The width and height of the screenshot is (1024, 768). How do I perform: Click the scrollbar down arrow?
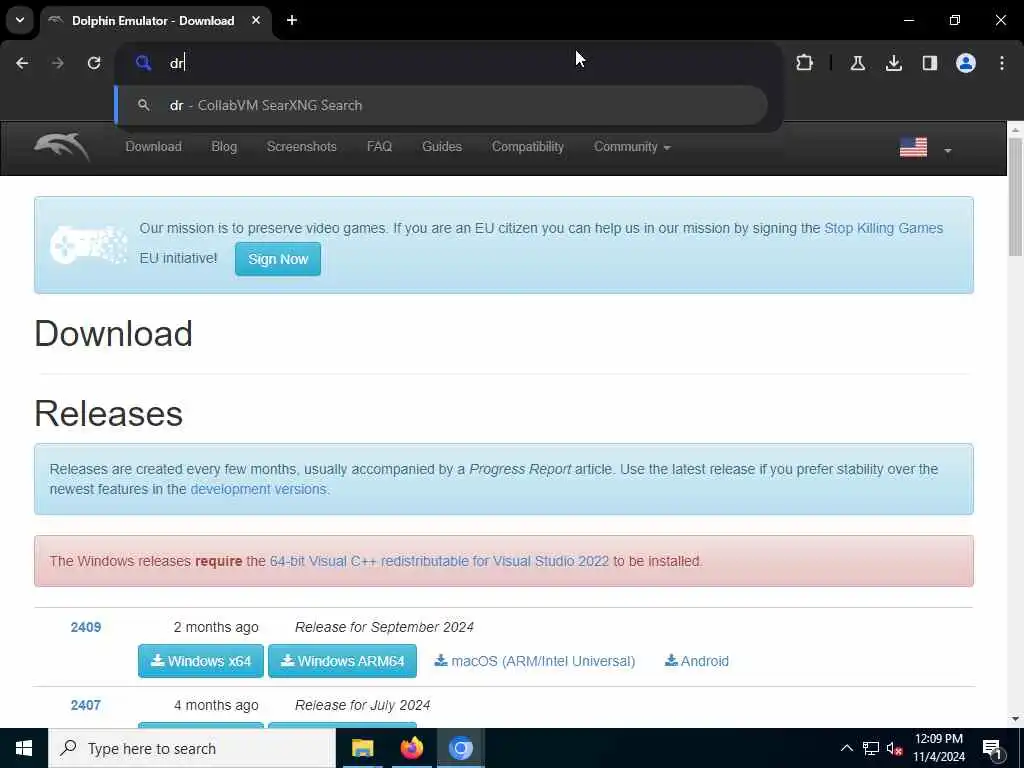tap(1015, 719)
